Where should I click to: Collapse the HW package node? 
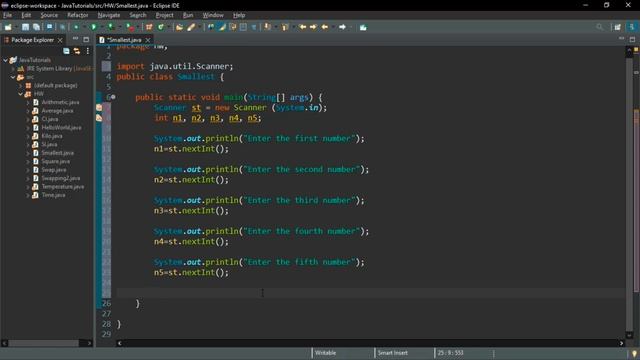(20, 94)
